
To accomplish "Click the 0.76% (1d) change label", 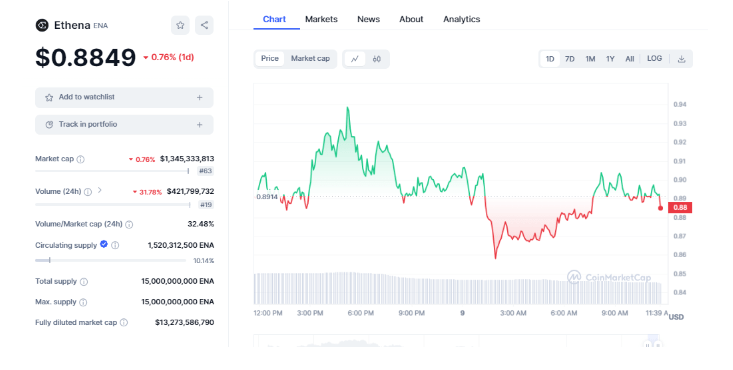I will (169, 57).
